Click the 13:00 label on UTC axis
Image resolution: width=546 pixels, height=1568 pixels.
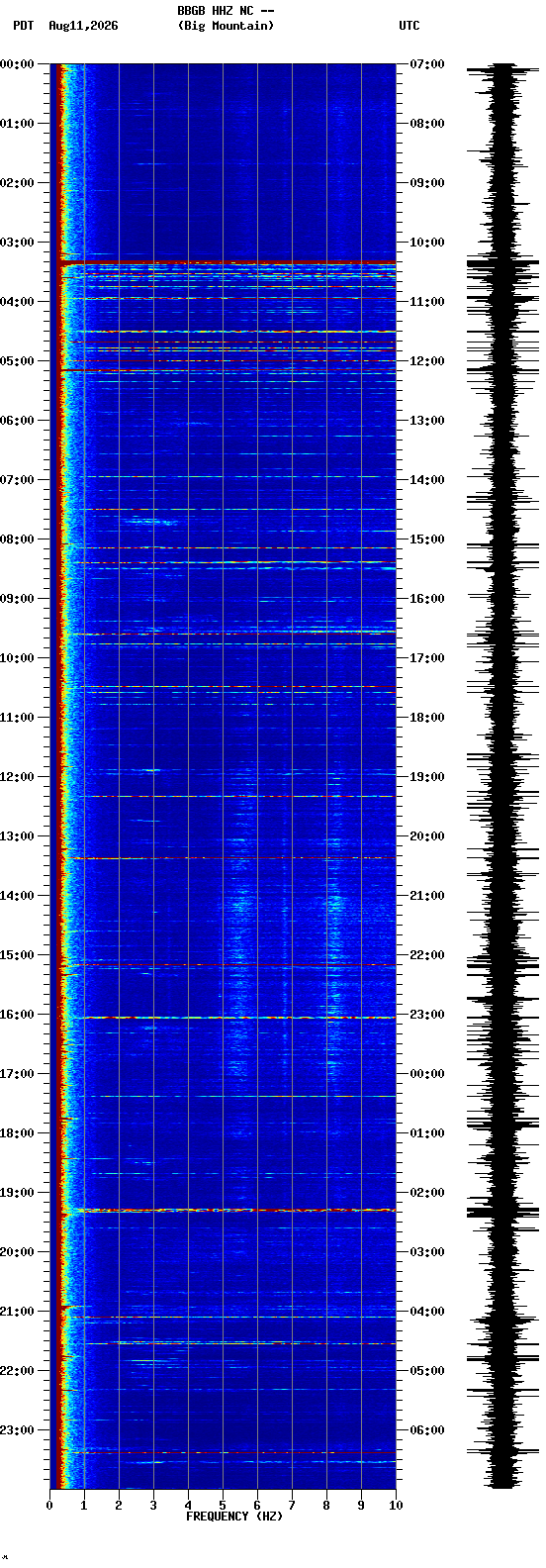click(x=427, y=421)
